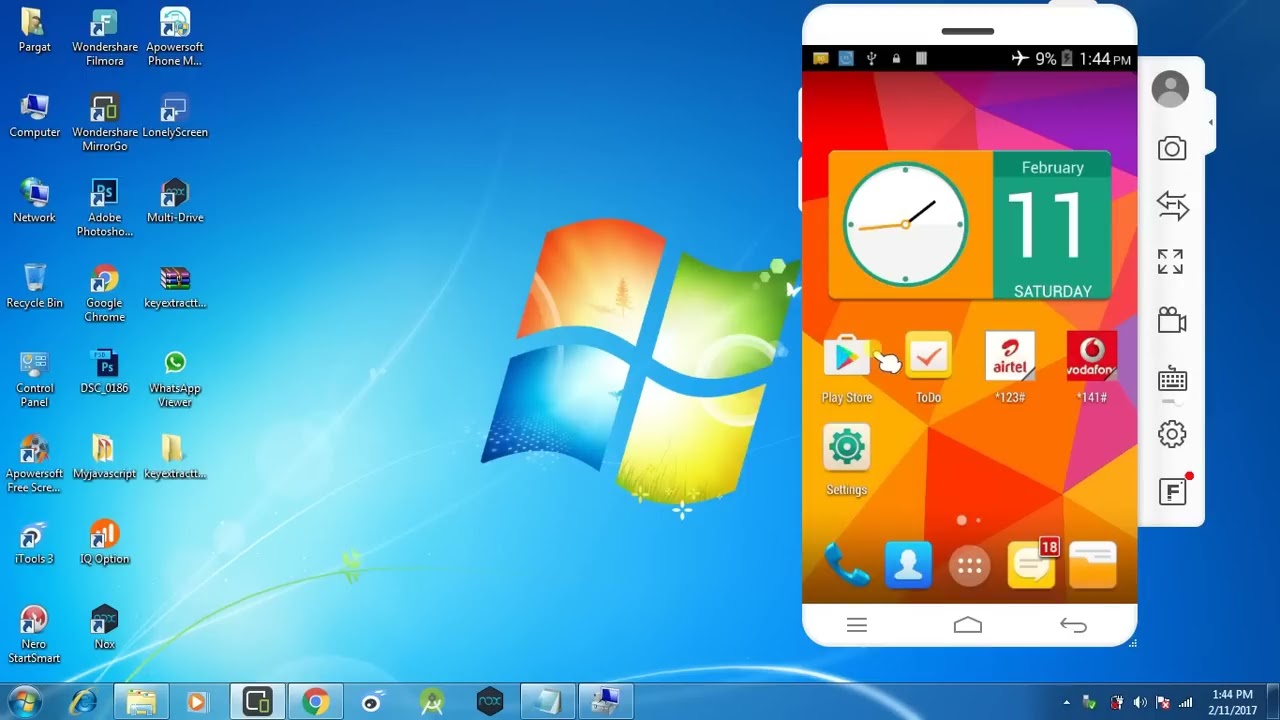Viewport: 1280px width, 720px height.
Task: Open Nox player from taskbar
Action: click(489, 702)
